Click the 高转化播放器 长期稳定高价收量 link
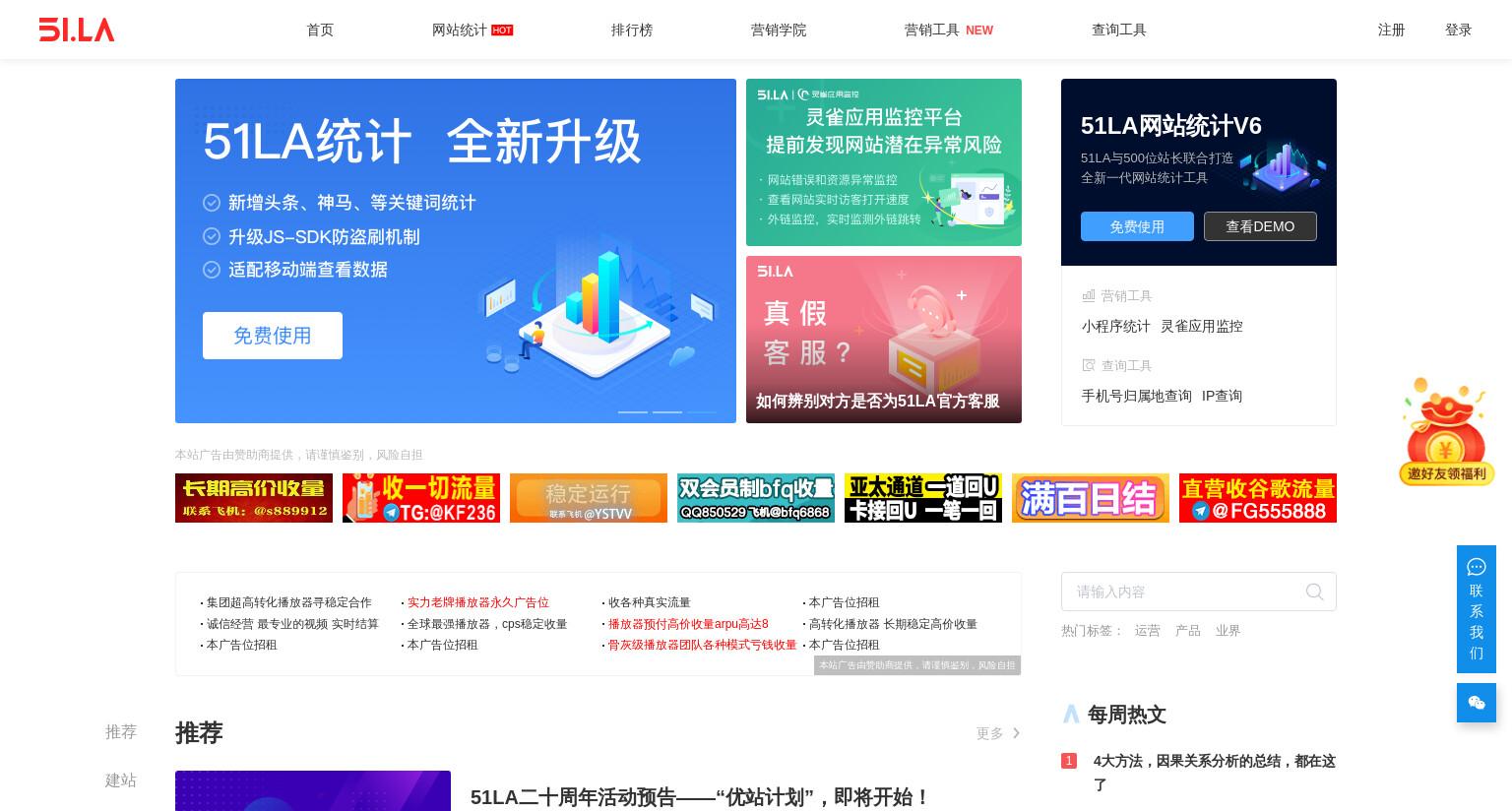 click(x=892, y=624)
